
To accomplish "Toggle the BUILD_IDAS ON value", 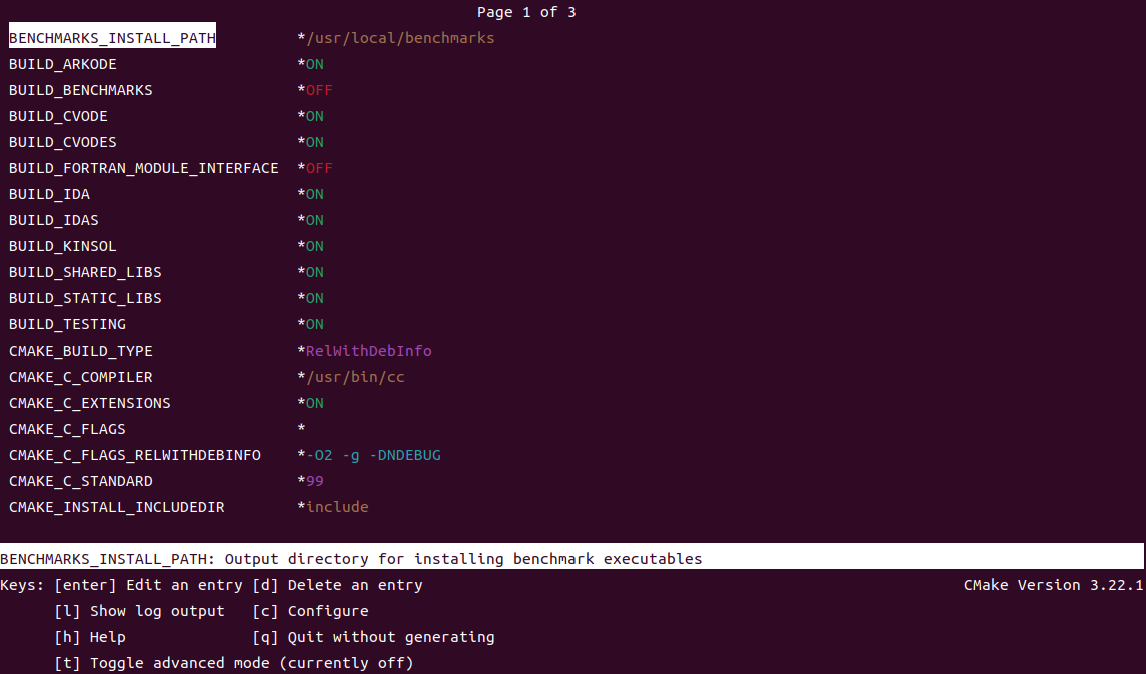I will point(314,220).
